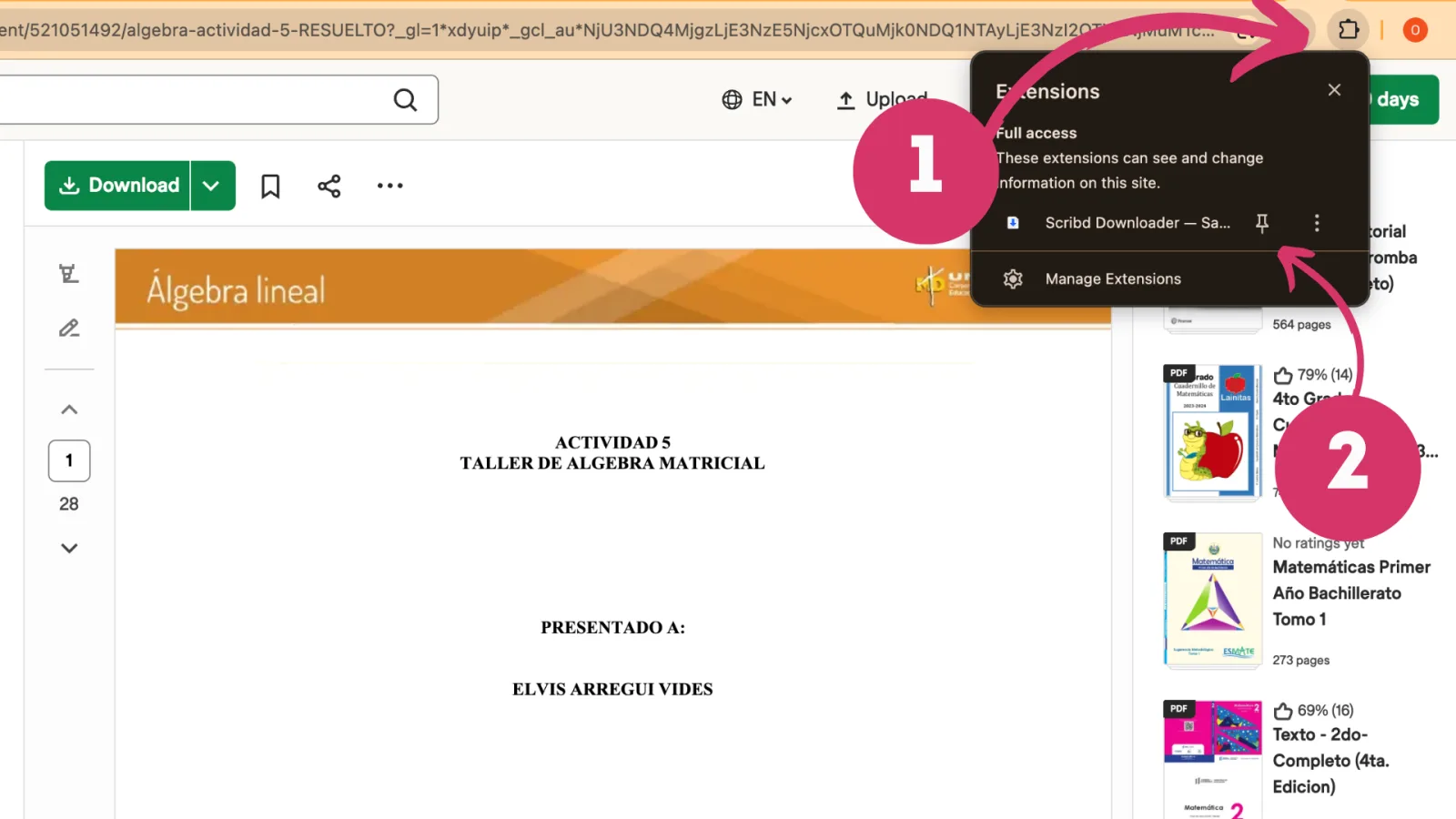Open the Matemática Primer Año thumbnail
This screenshot has height=819, width=1456.
click(1213, 600)
